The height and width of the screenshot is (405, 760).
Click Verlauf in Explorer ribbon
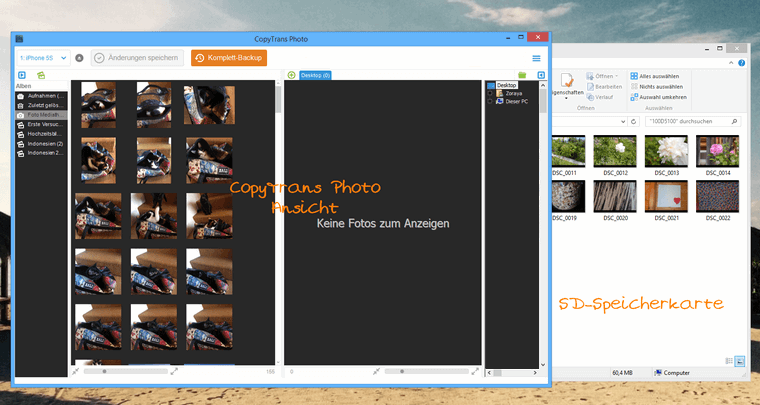click(x=600, y=97)
